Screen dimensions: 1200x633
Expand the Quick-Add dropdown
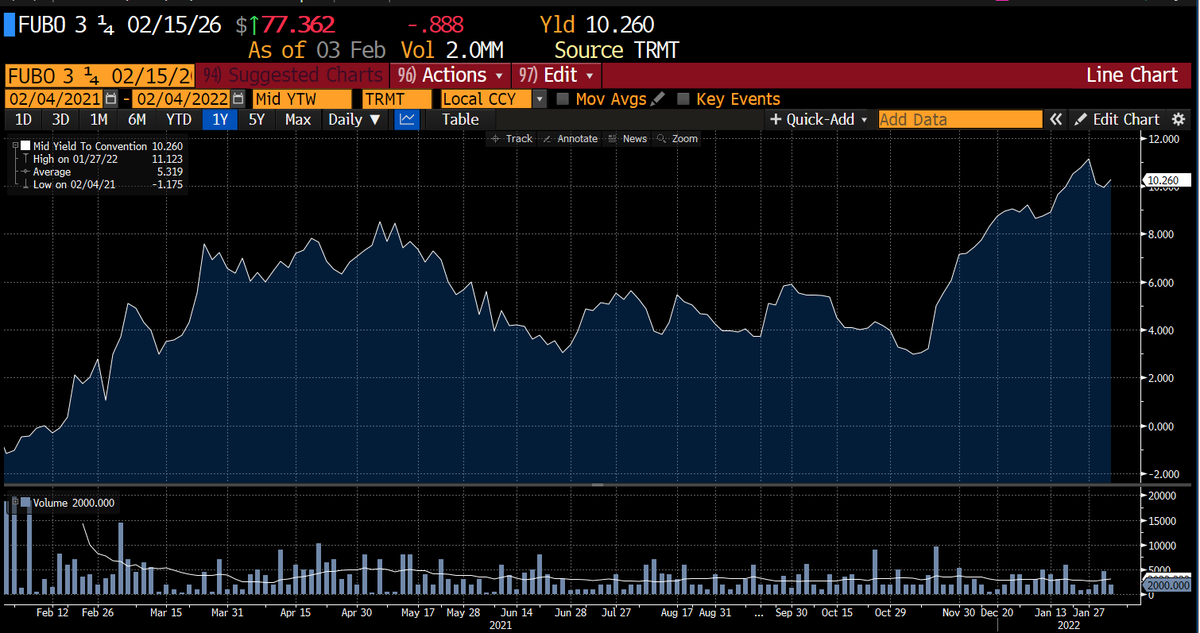point(820,119)
